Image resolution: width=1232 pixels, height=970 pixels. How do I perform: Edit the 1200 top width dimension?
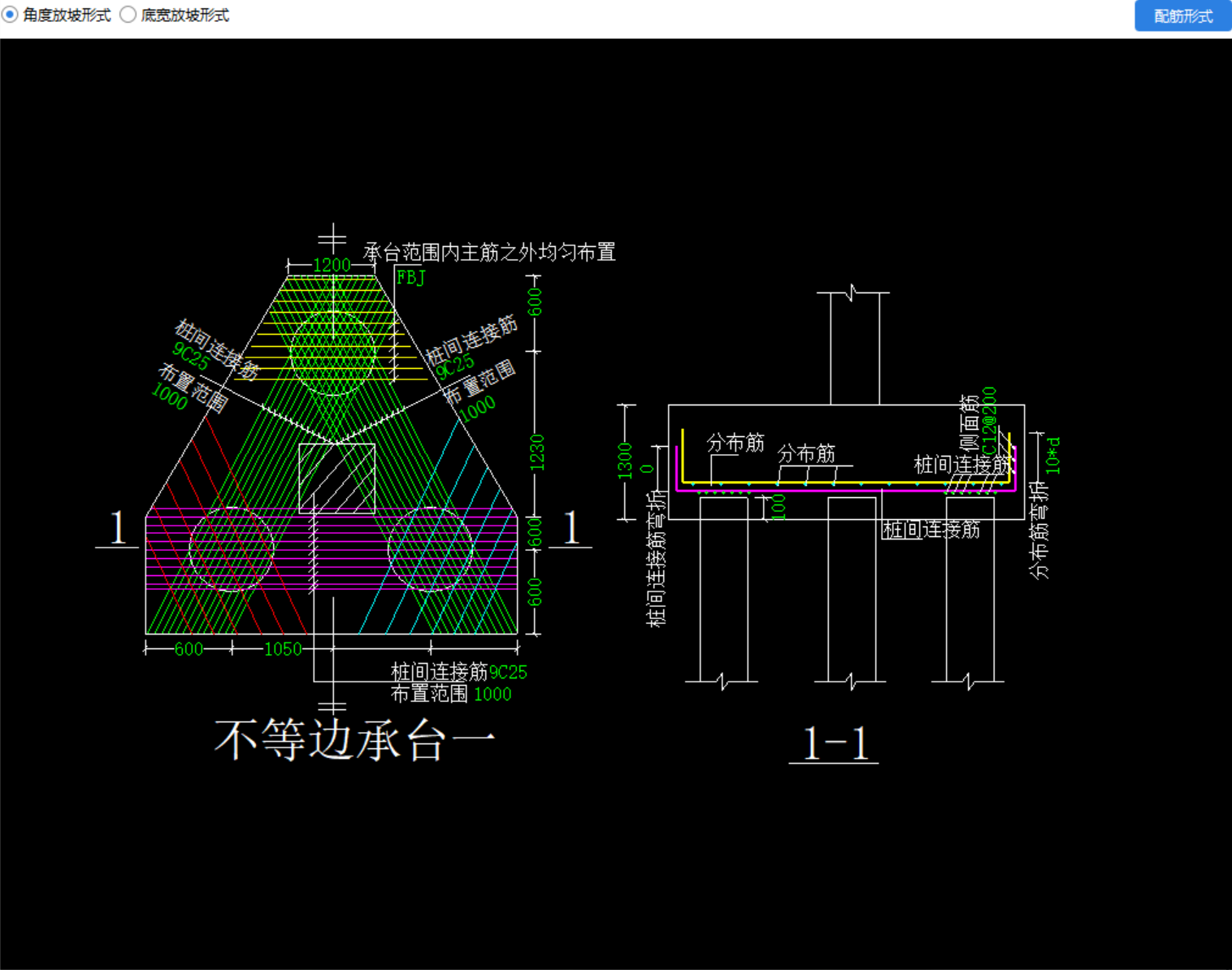pos(332,265)
